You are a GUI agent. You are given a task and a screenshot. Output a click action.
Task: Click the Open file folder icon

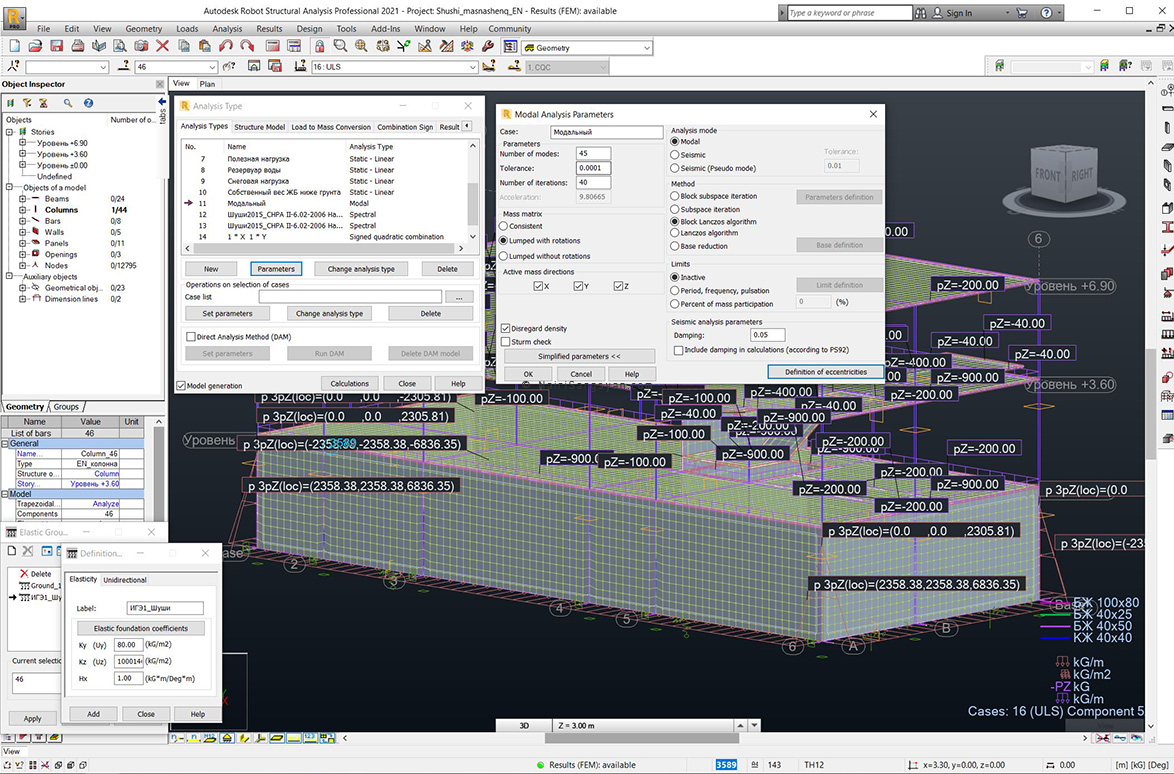pyautogui.click(x=35, y=46)
